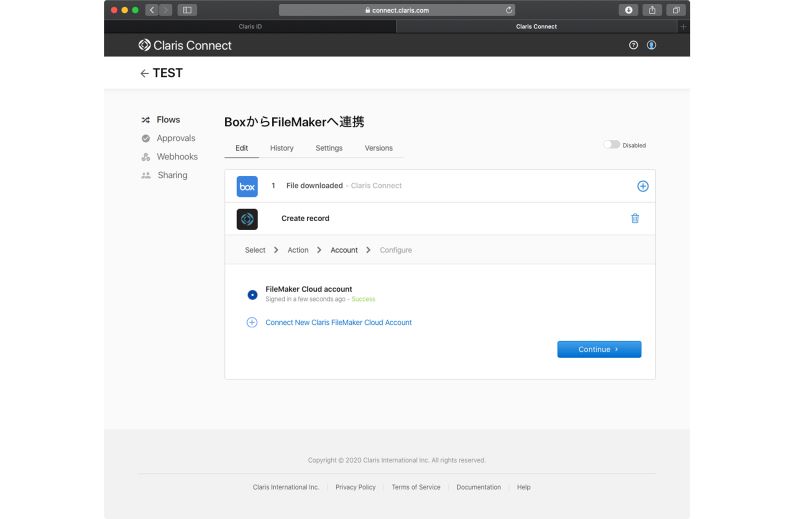Click the BoxからFileMakerへ連携 flow title

[294, 122]
